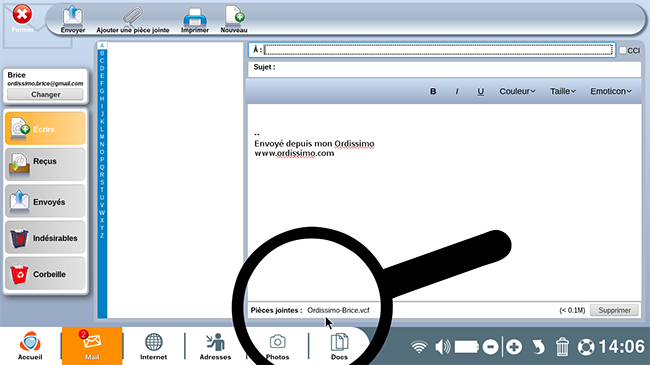Click the Wi-Fi status icon
This screenshot has width=650, height=365.
[x=419, y=347]
